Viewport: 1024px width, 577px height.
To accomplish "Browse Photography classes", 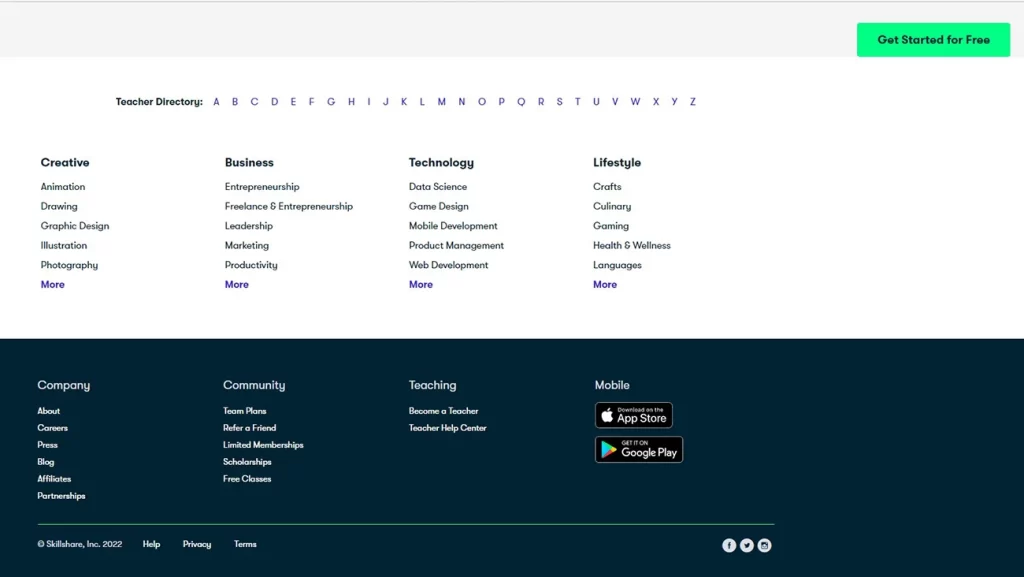I will [x=69, y=265].
